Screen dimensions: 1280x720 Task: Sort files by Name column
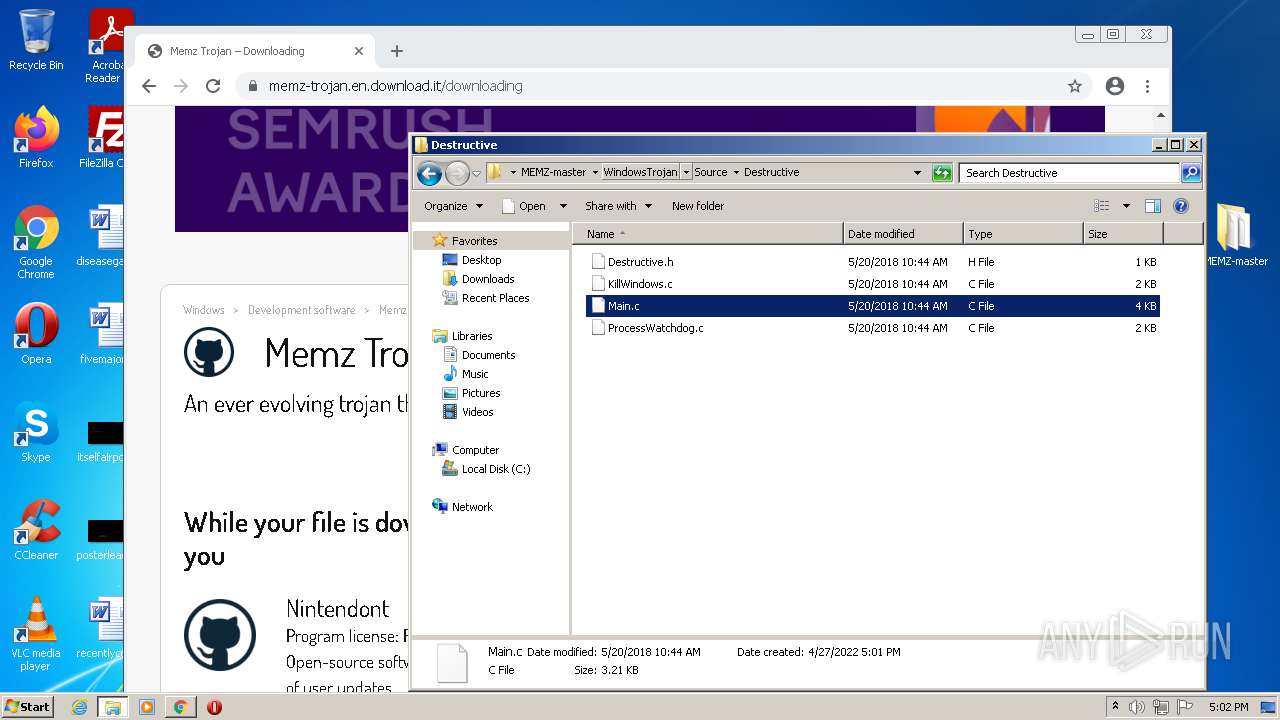708,234
